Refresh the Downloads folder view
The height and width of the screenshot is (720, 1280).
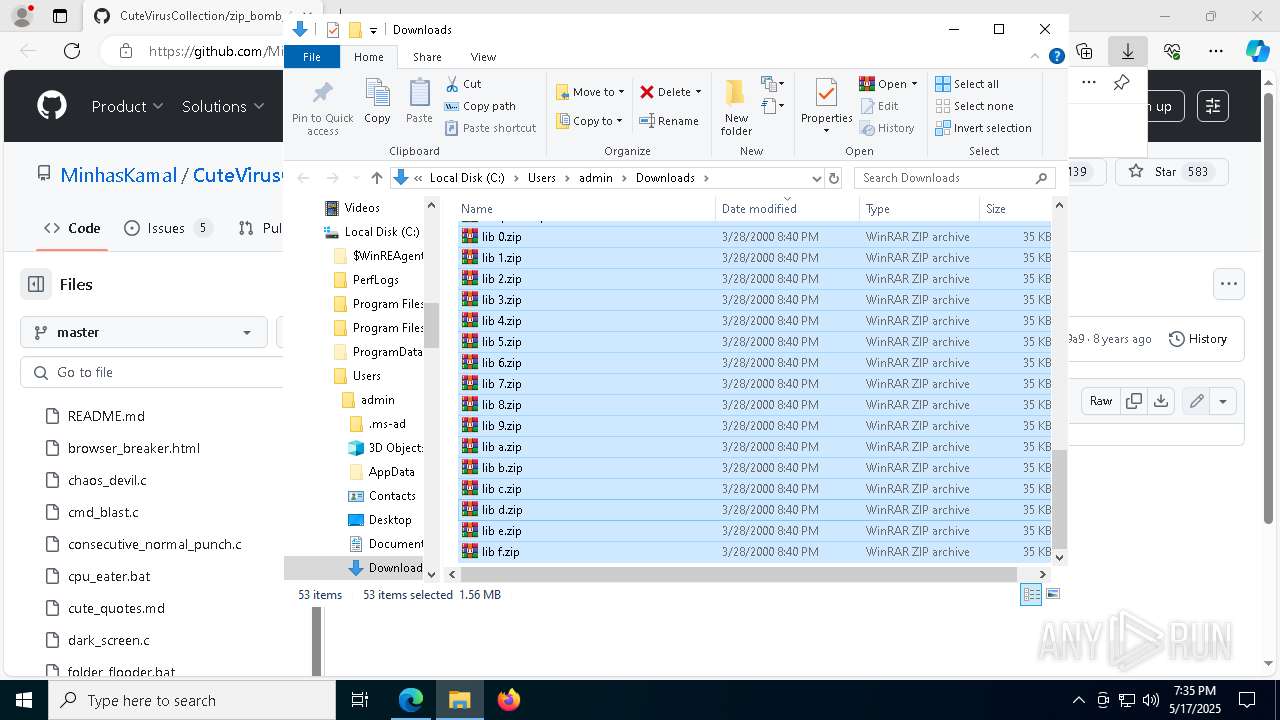click(x=833, y=178)
